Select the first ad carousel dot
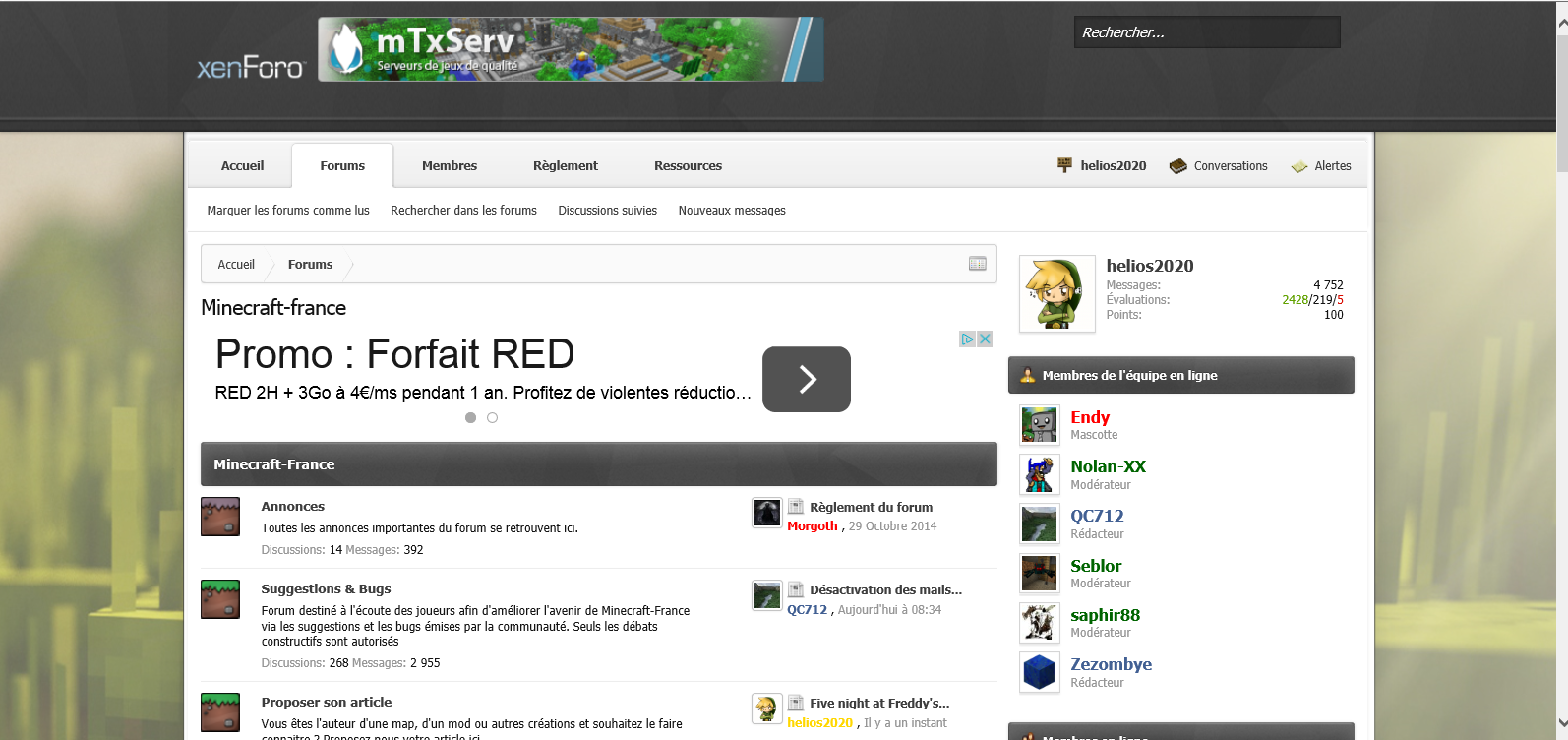This screenshot has width=1568, height=740. [x=471, y=418]
